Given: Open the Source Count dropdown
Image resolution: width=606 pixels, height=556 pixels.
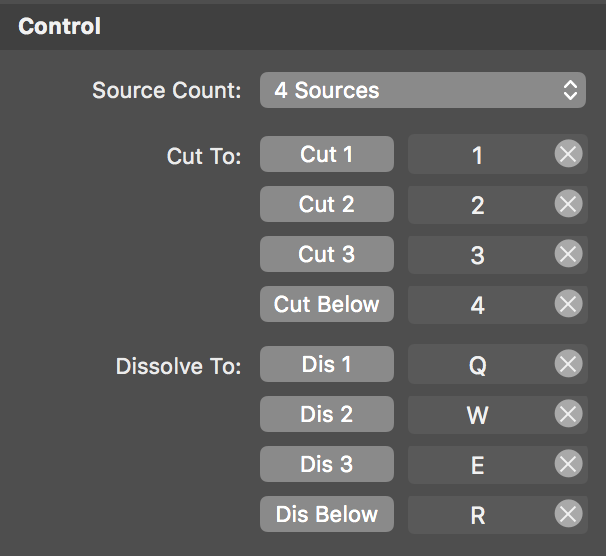Looking at the screenshot, I should tap(423, 90).
